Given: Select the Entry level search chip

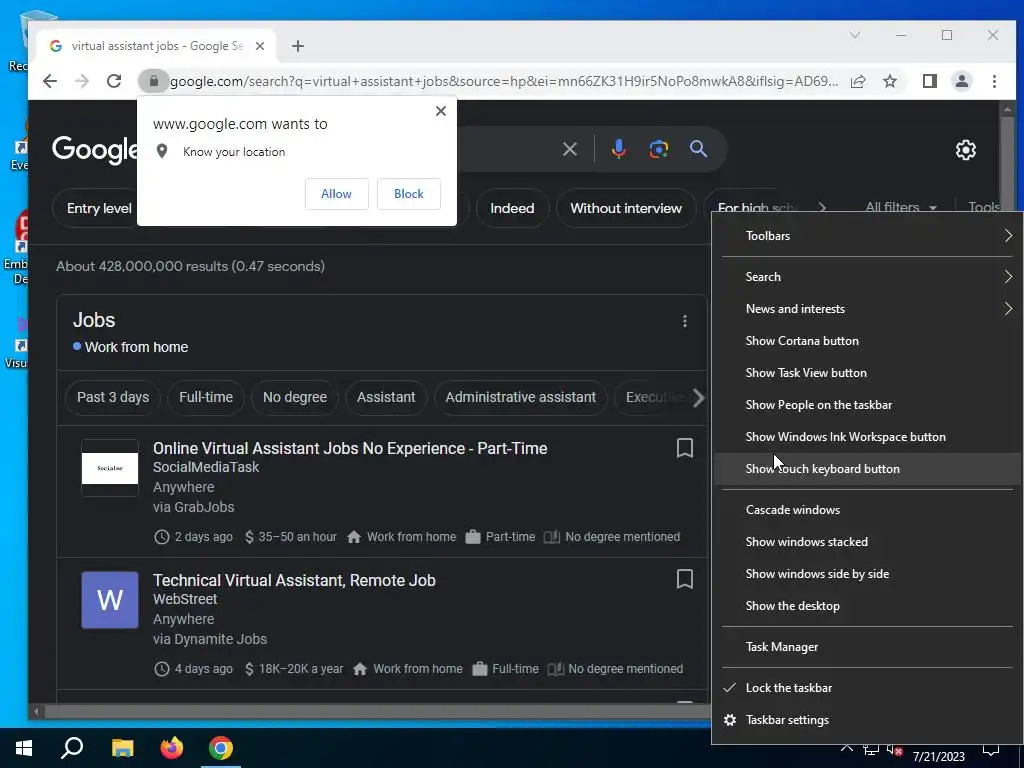Looking at the screenshot, I should [95, 208].
